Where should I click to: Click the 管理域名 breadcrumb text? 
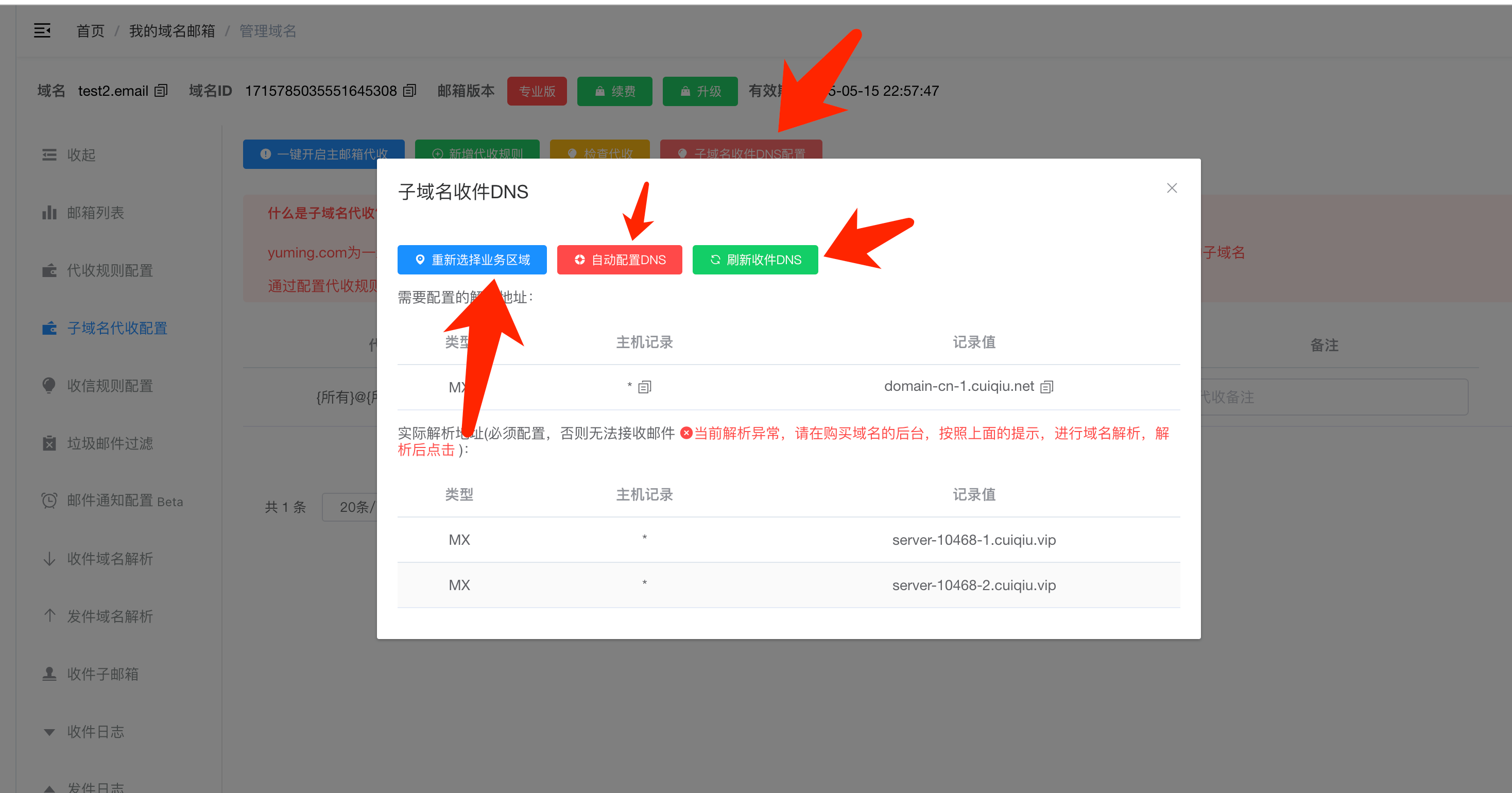coord(268,30)
